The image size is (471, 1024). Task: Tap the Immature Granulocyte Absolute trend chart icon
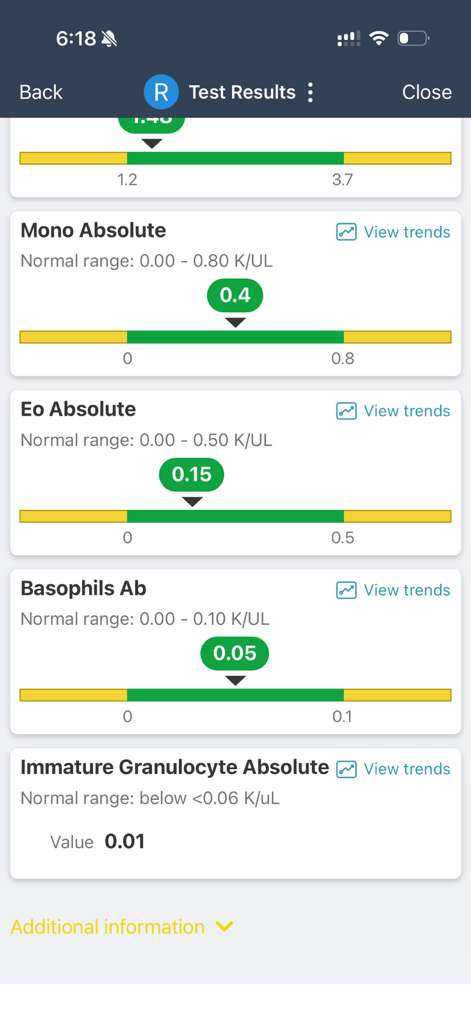pyautogui.click(x=346, y=769)
